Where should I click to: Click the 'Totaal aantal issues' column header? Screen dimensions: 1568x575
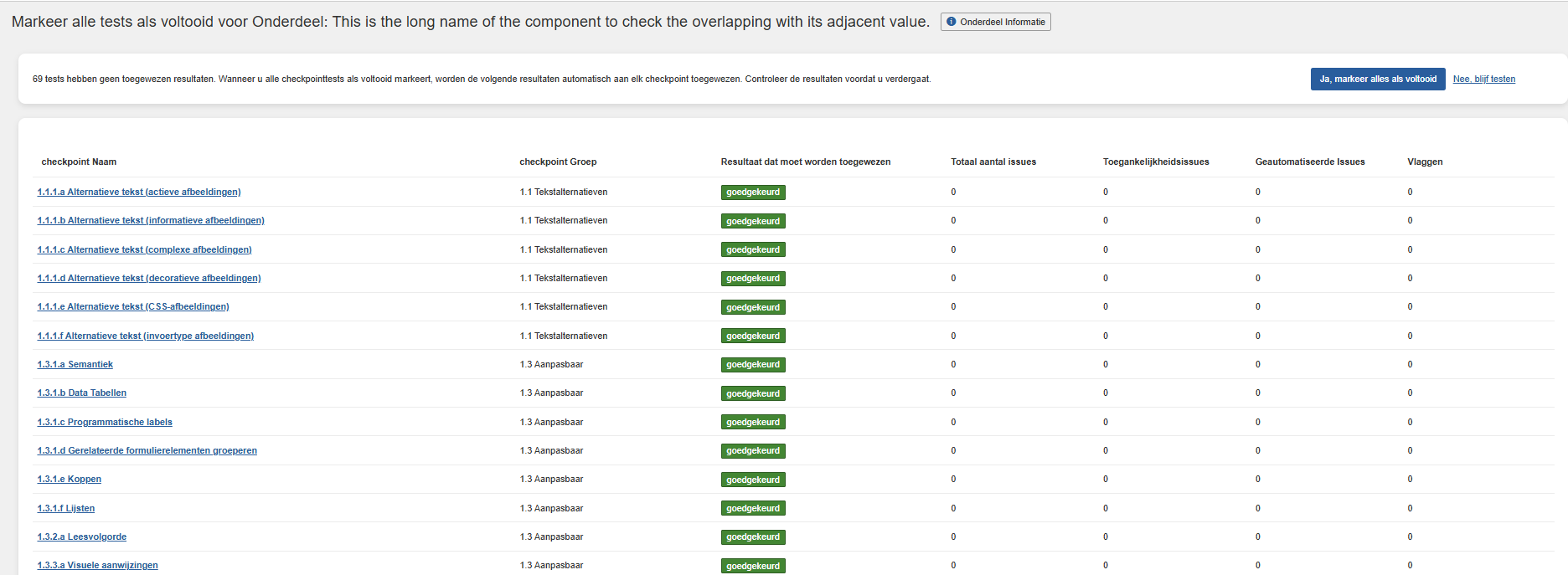[x=993, y=162]
